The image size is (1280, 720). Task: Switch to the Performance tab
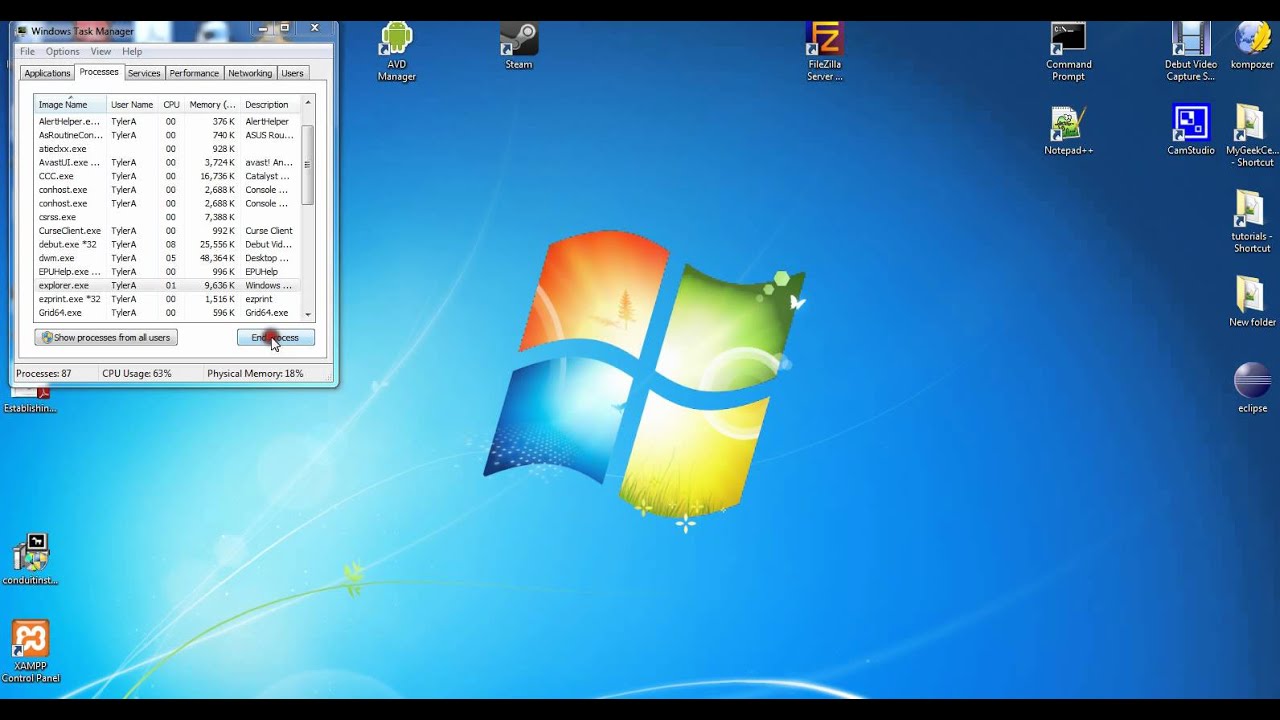pos(194,73)
